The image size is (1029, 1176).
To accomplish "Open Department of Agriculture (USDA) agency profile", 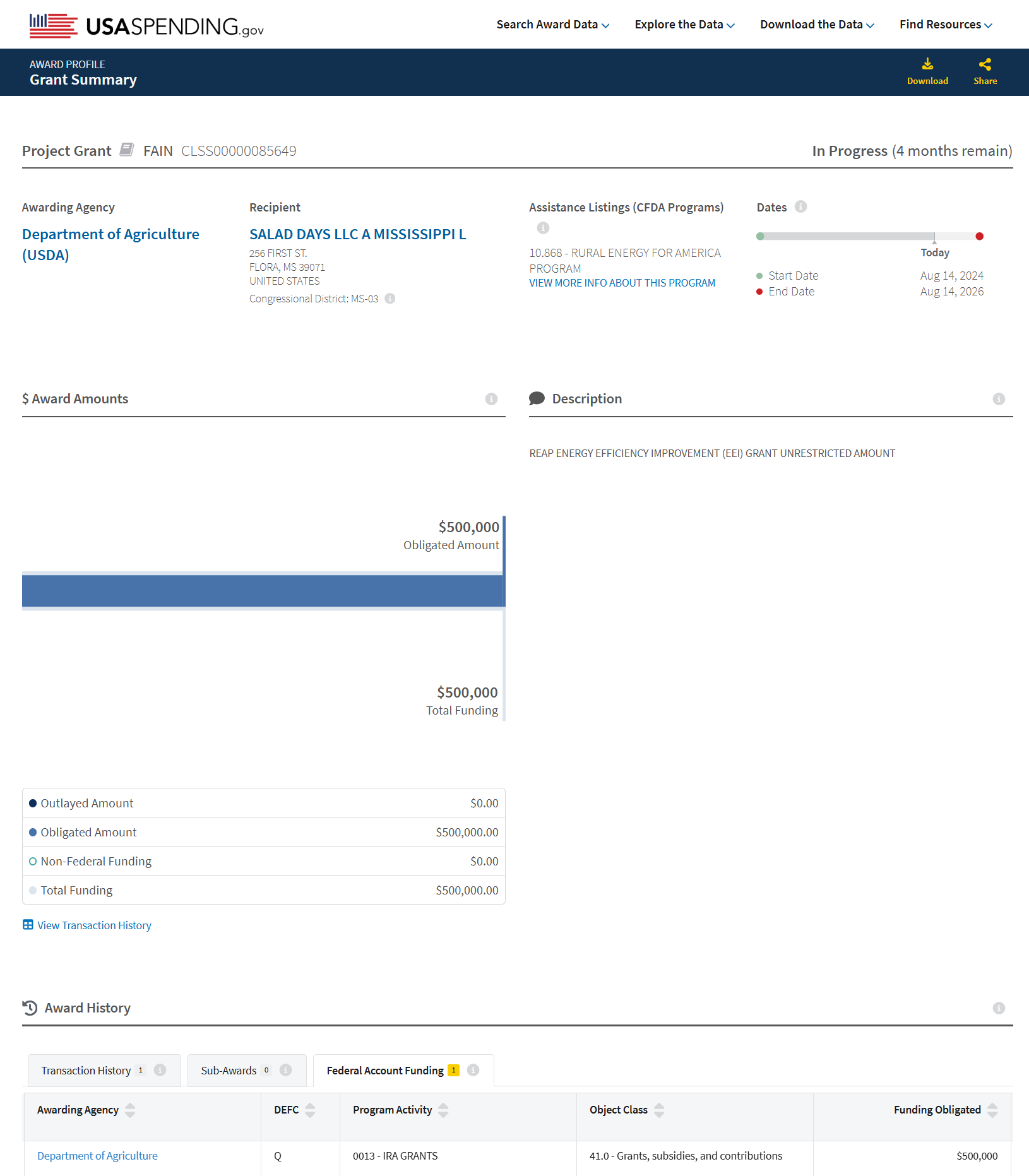I will coord(110,244).
